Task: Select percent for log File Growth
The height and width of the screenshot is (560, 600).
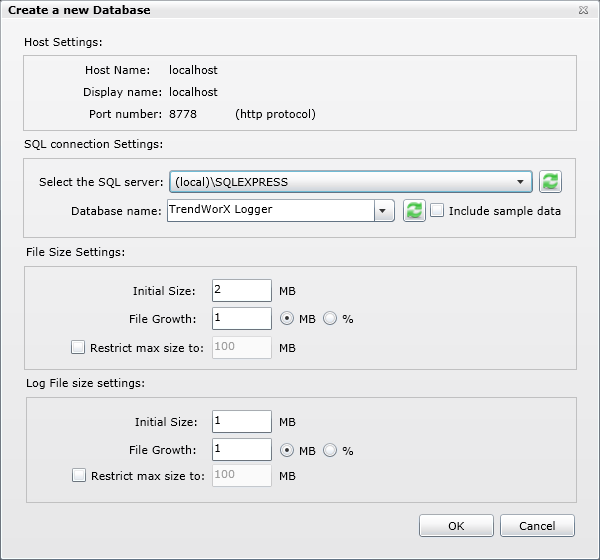Action: click(x=330, y=450)
